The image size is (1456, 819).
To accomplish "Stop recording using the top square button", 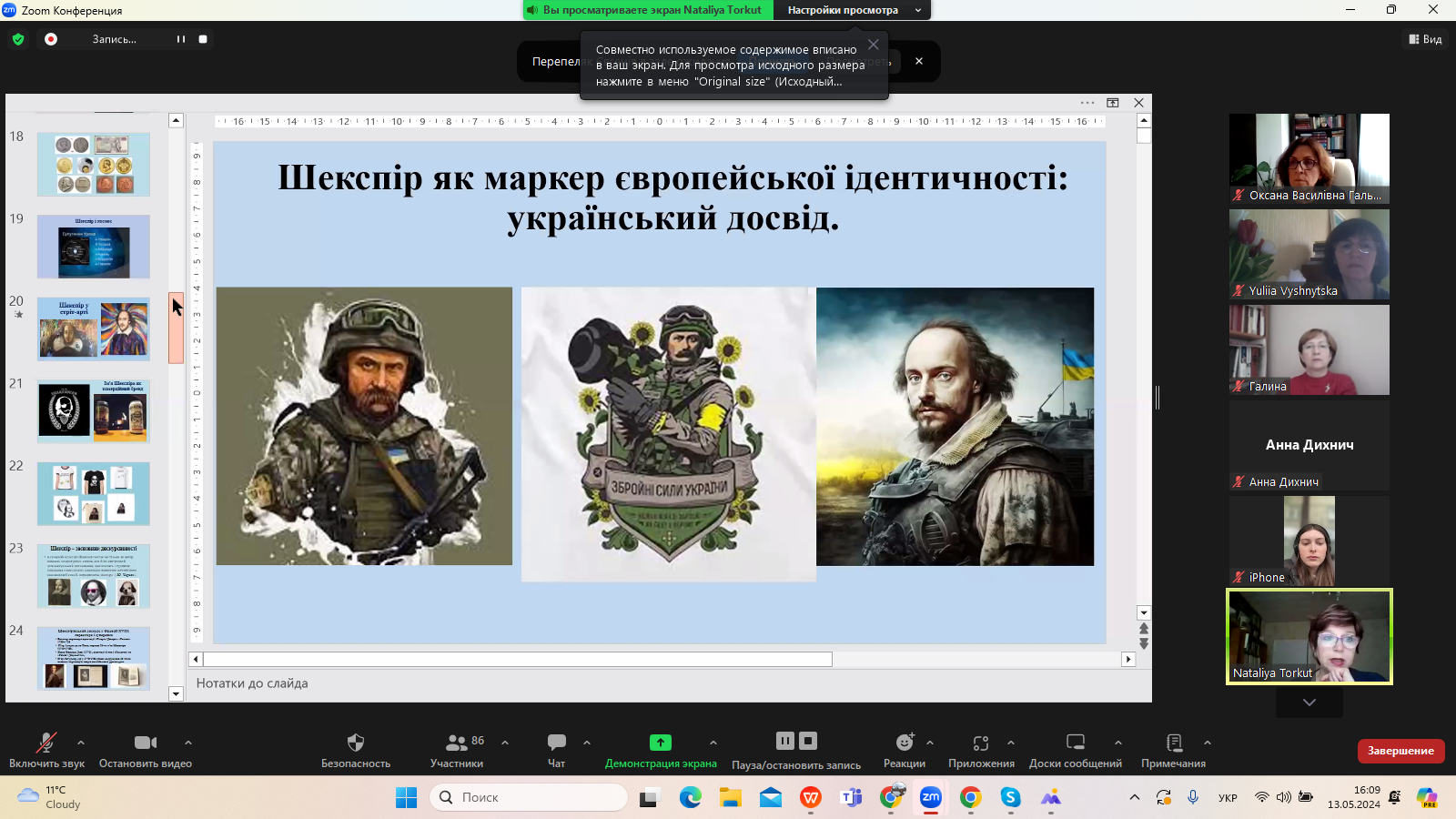I will point(203,39).
